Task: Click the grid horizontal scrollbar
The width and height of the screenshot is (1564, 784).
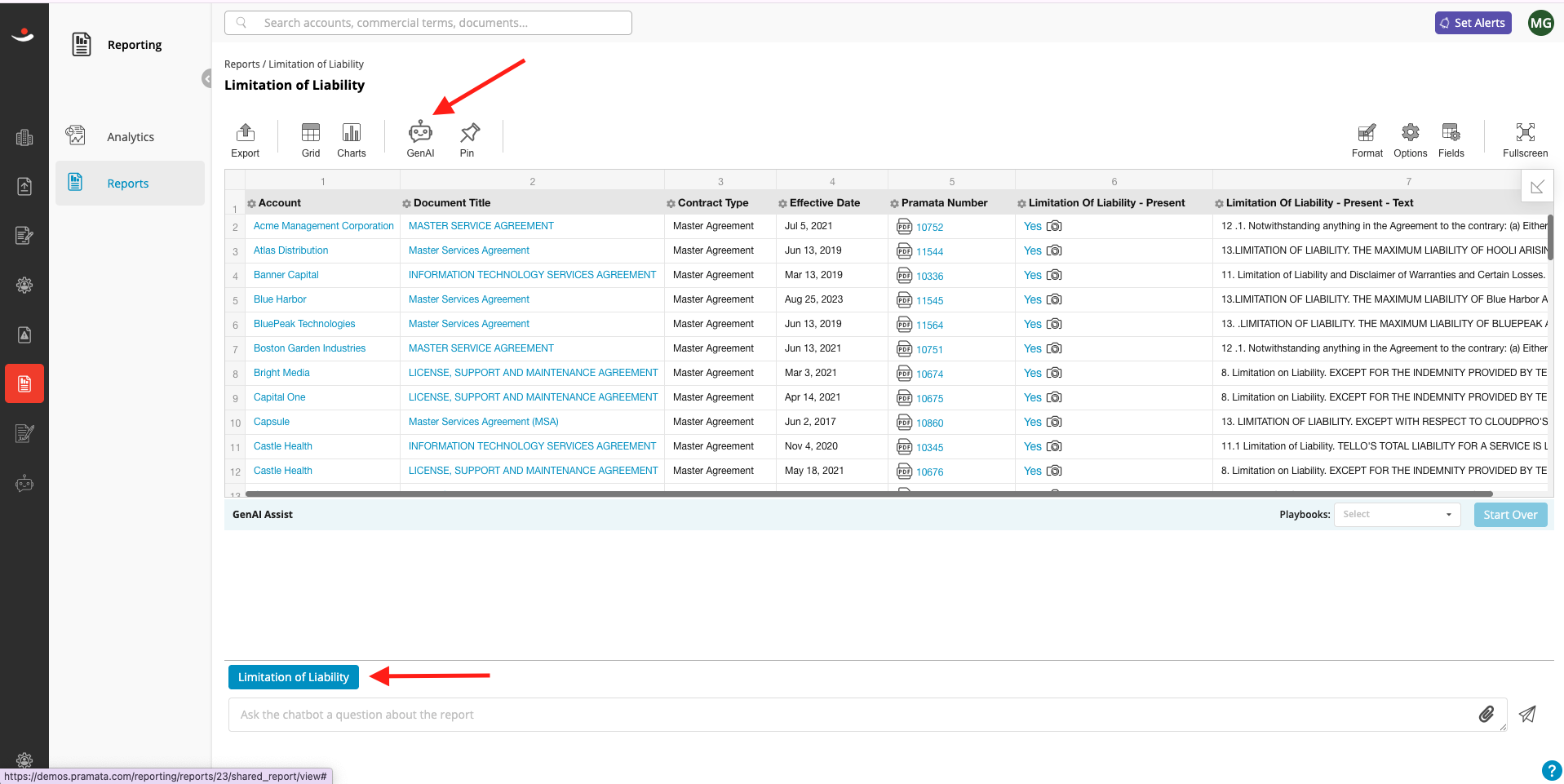Action: pos(869,494)
